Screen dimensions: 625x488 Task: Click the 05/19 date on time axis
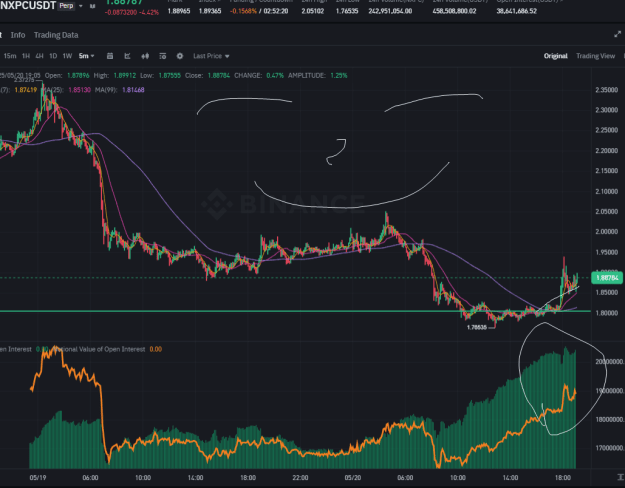37,477
